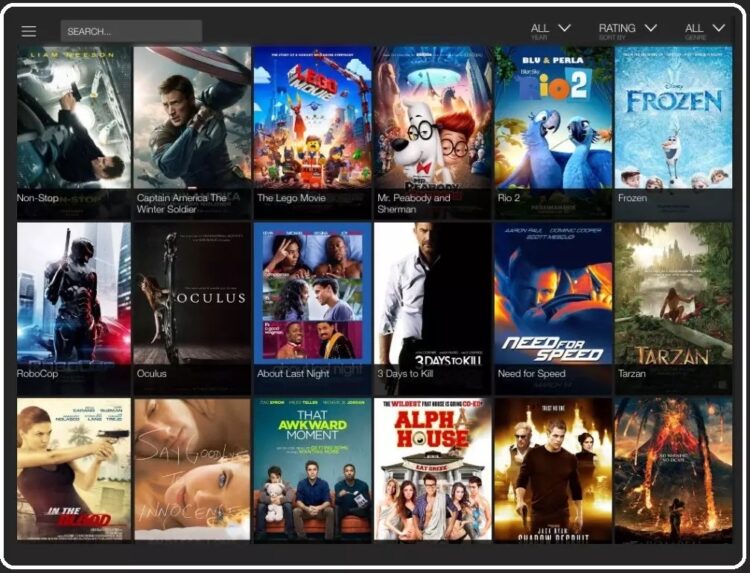
Task: Select the Say Goodbye to Innocence poster
Action: point(192,470)
